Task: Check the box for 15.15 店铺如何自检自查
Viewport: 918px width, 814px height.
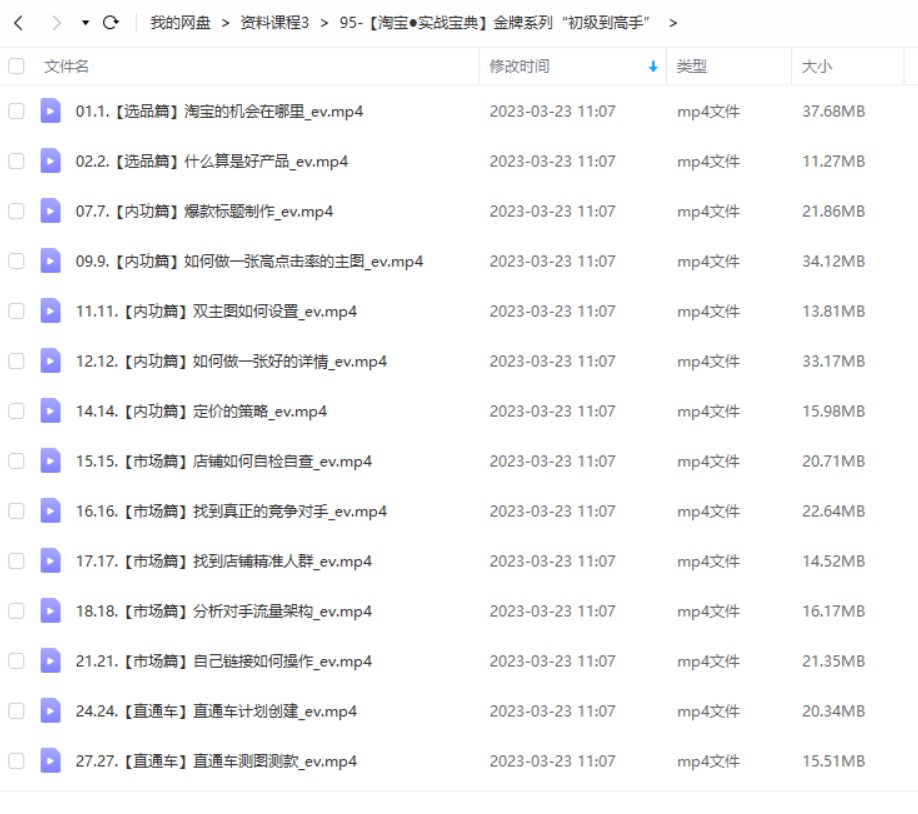Action: [16, 461]
